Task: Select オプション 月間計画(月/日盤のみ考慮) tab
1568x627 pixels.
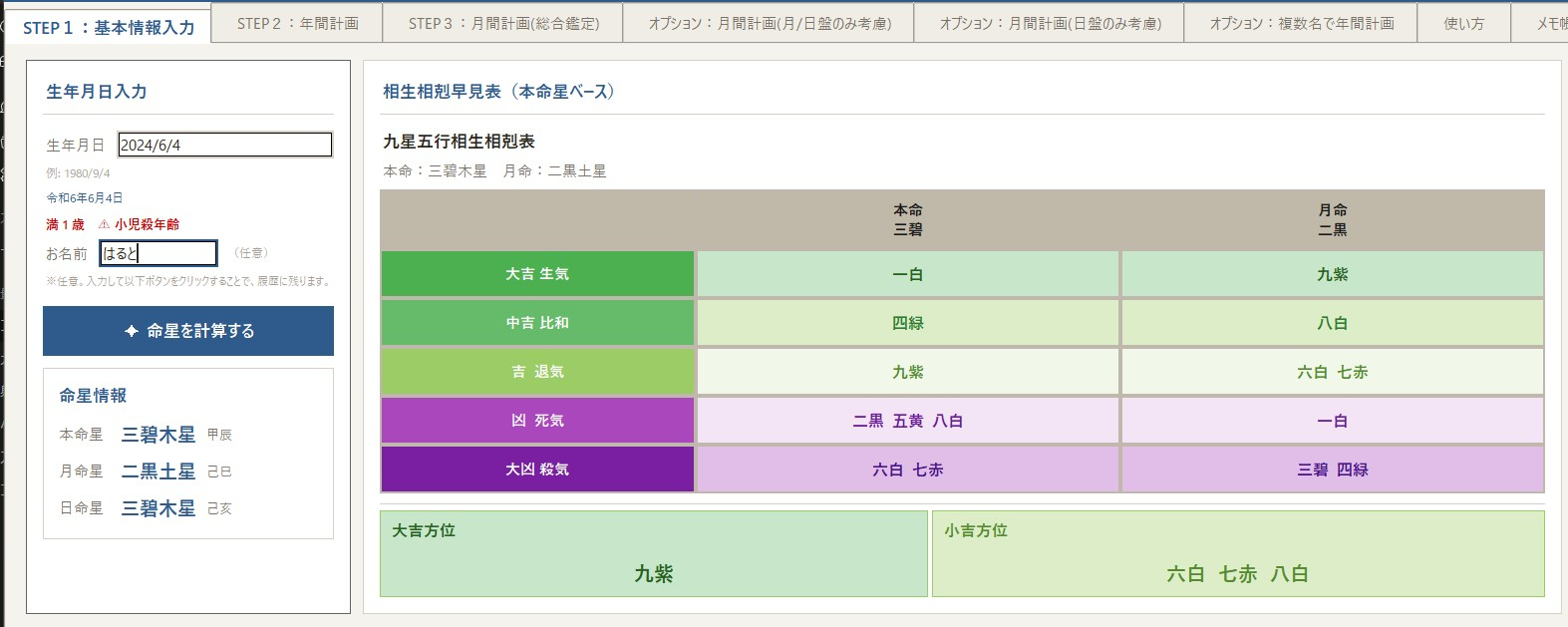Action: (769, 23)
